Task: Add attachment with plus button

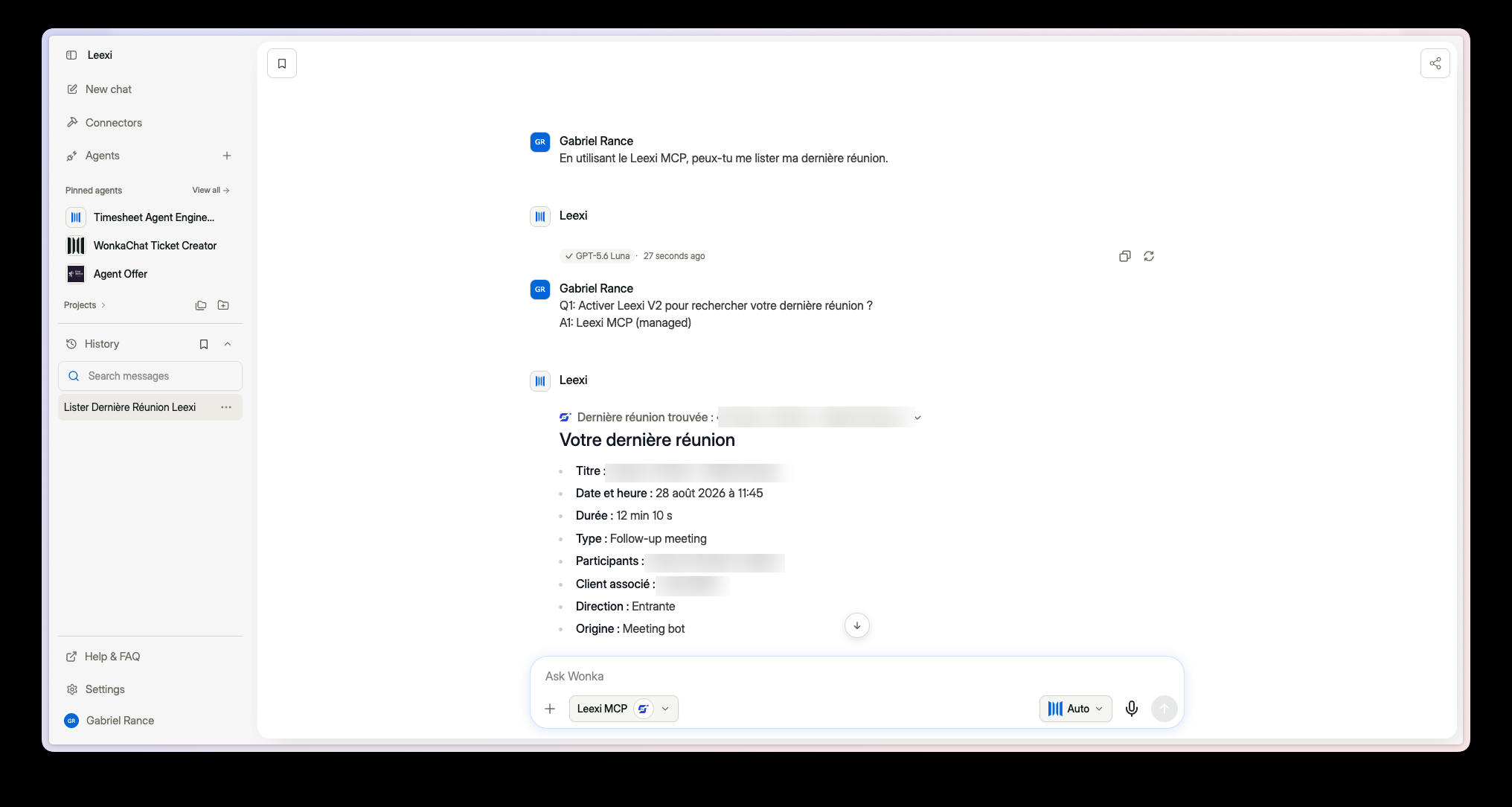Action: tap(550, 709)
